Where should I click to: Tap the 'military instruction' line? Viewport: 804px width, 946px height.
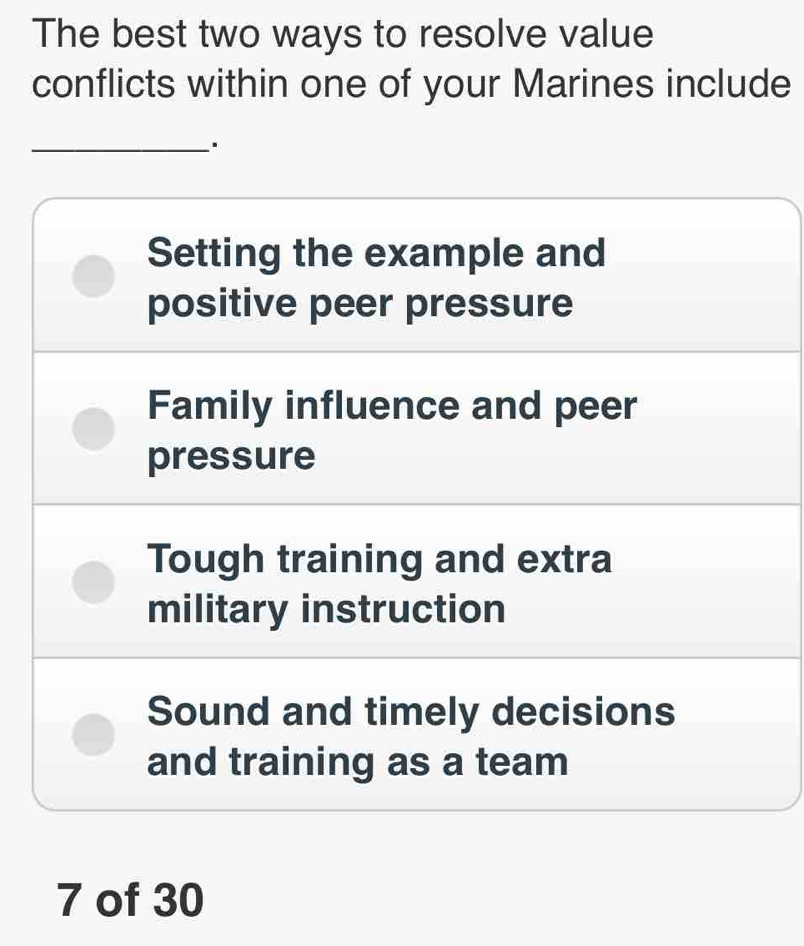(x=326, y=609)
